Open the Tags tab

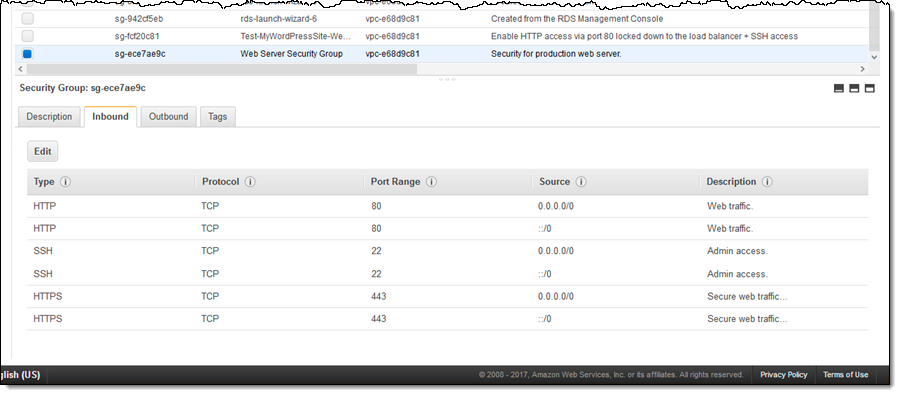click(218, 117)
